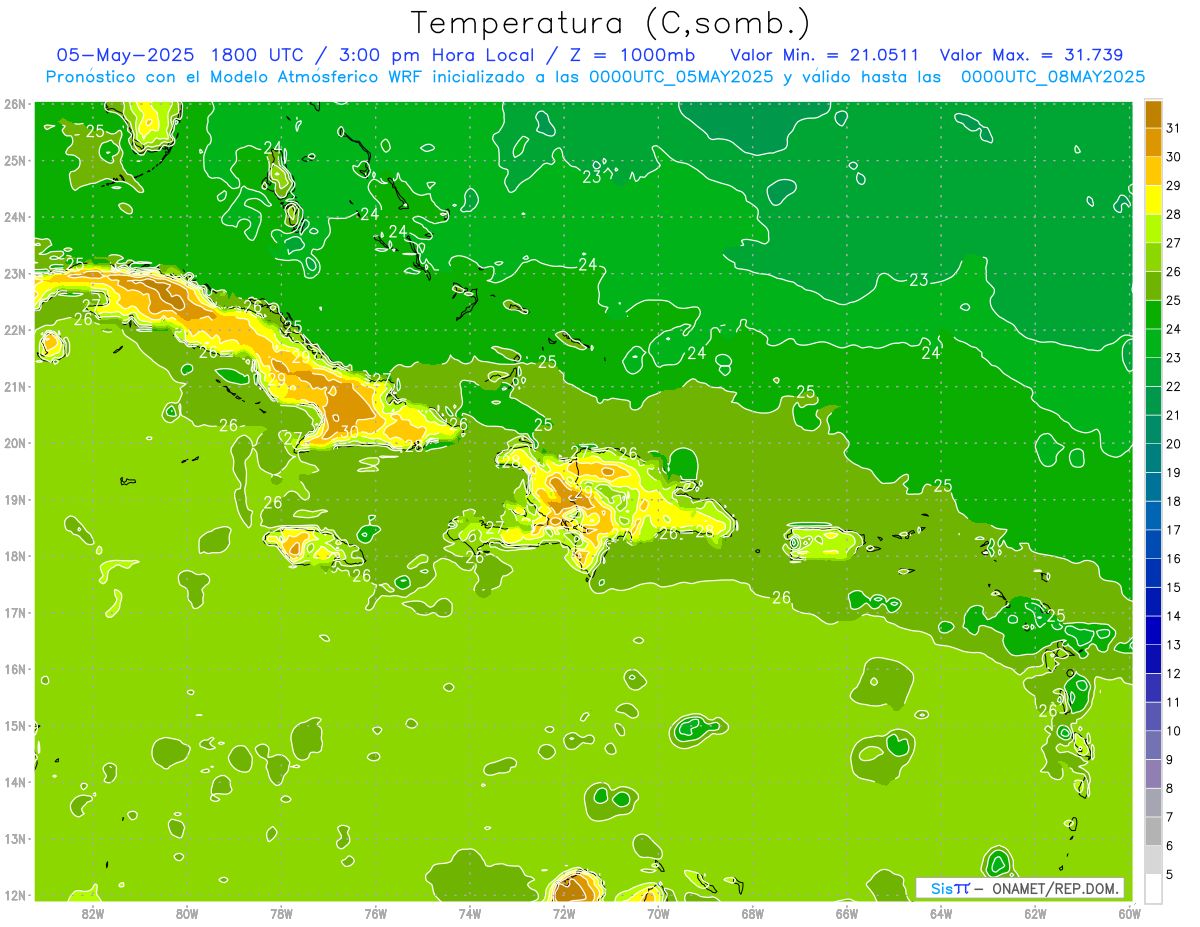The width and height of the screenshot is (1200, 927).
Task: Pick the light gray swatch between 5 and 6
Action: click(x=1153, y=860)
